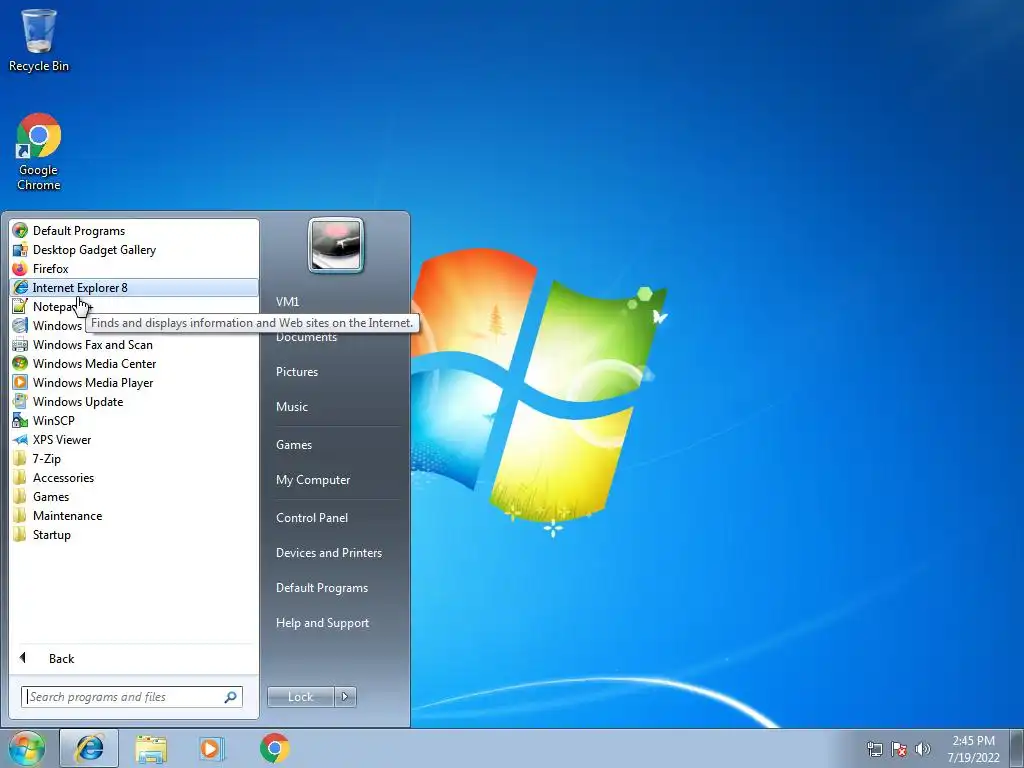Open Internet Explorer from the taskbar

[x=89, y=748]
